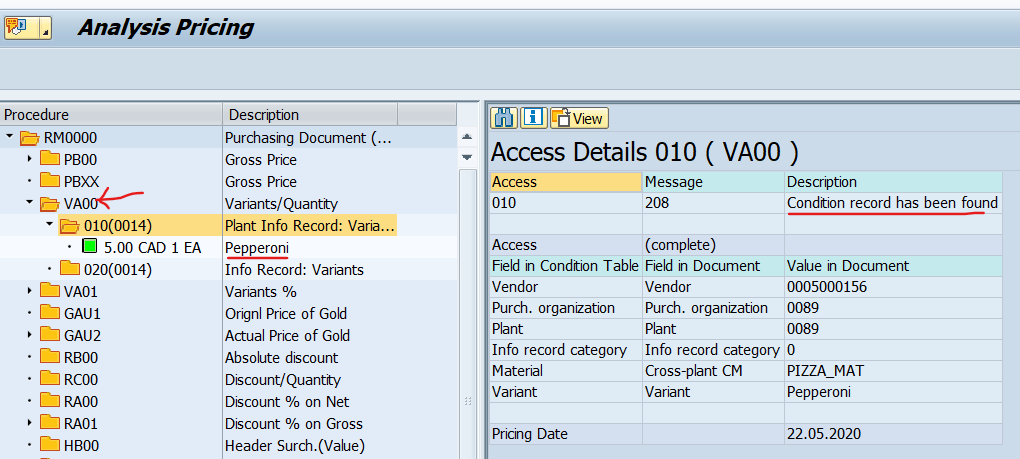Expand the RA01 Discount node

[x=29, y=423]
